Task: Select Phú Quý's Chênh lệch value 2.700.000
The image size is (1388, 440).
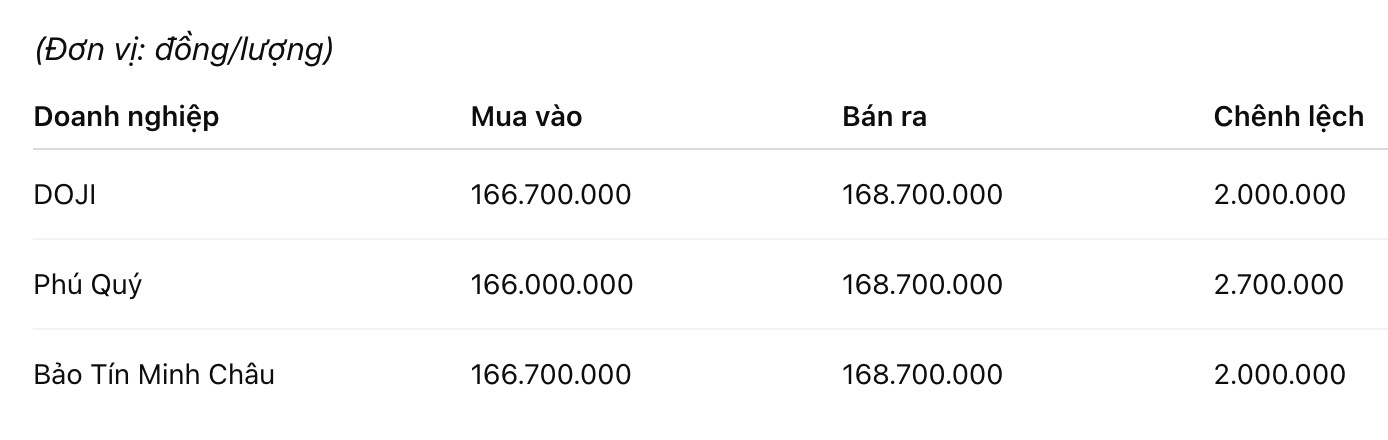Action: click(x=1278, y=285)
